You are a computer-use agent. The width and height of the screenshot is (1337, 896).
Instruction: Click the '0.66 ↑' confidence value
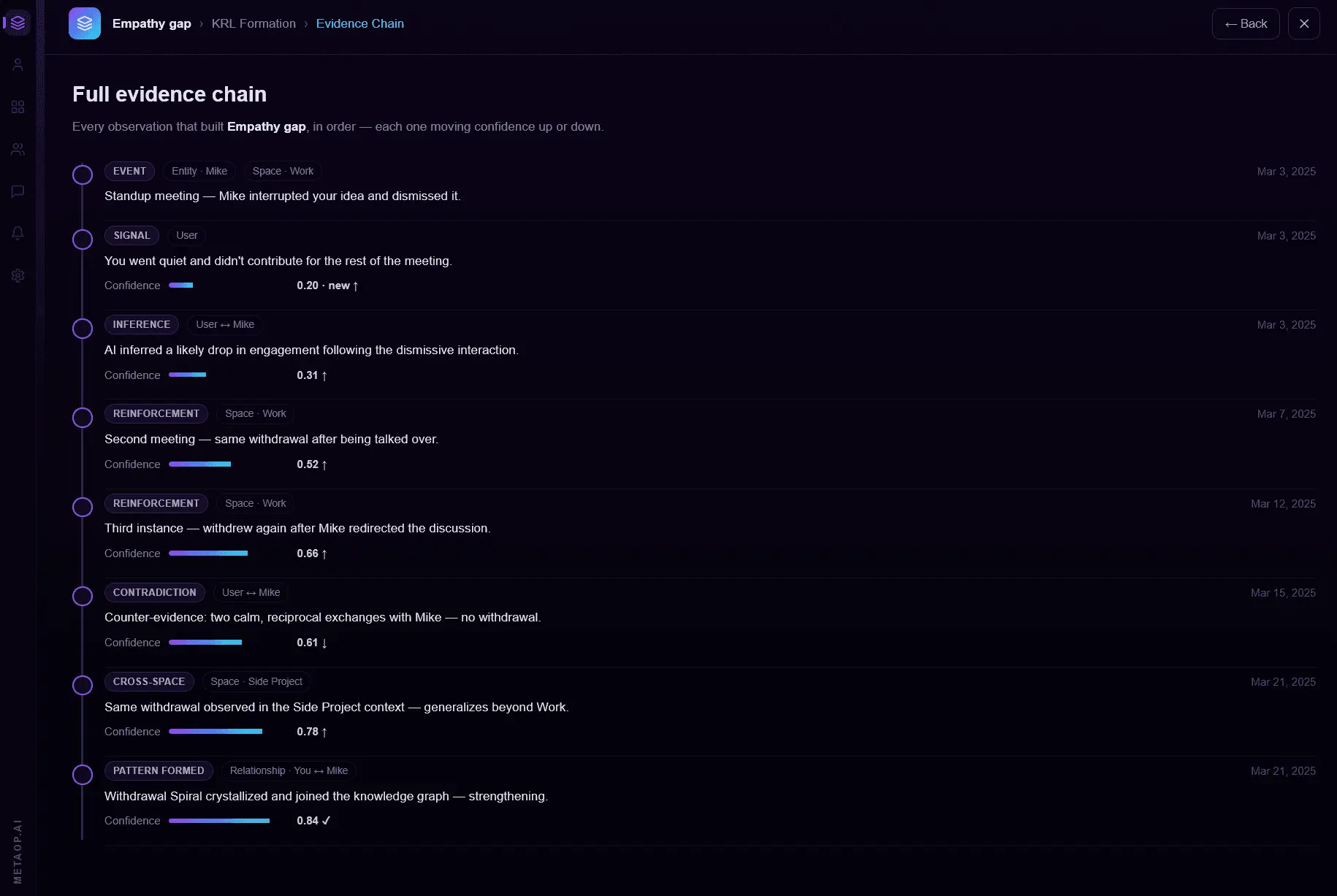click(x=312, y=554)
